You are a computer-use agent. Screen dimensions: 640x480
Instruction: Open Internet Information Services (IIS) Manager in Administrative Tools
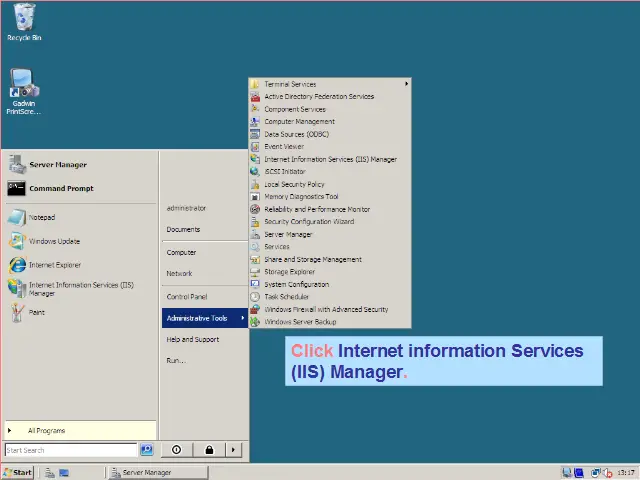330,159
